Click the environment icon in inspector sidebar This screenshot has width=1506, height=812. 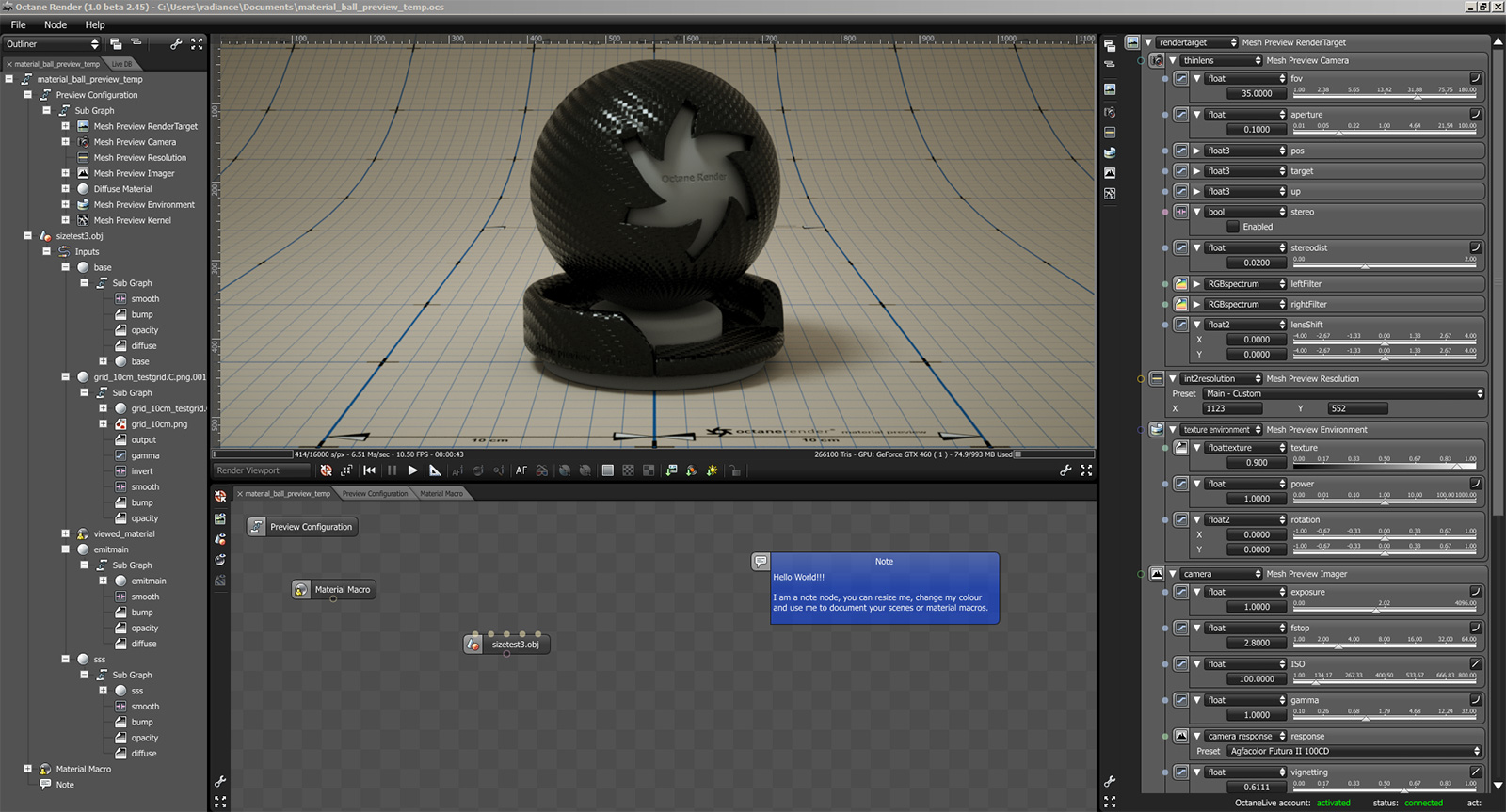point(1110,152)
